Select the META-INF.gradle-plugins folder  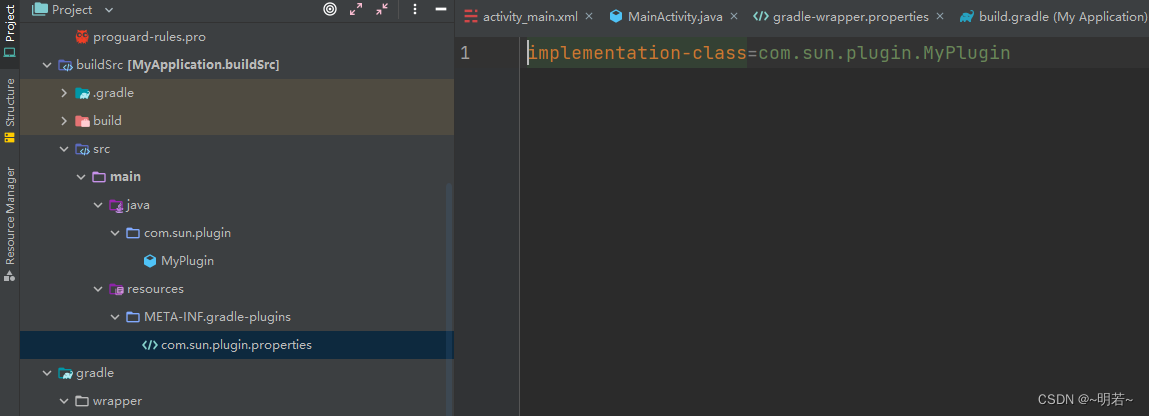(237, 317)
